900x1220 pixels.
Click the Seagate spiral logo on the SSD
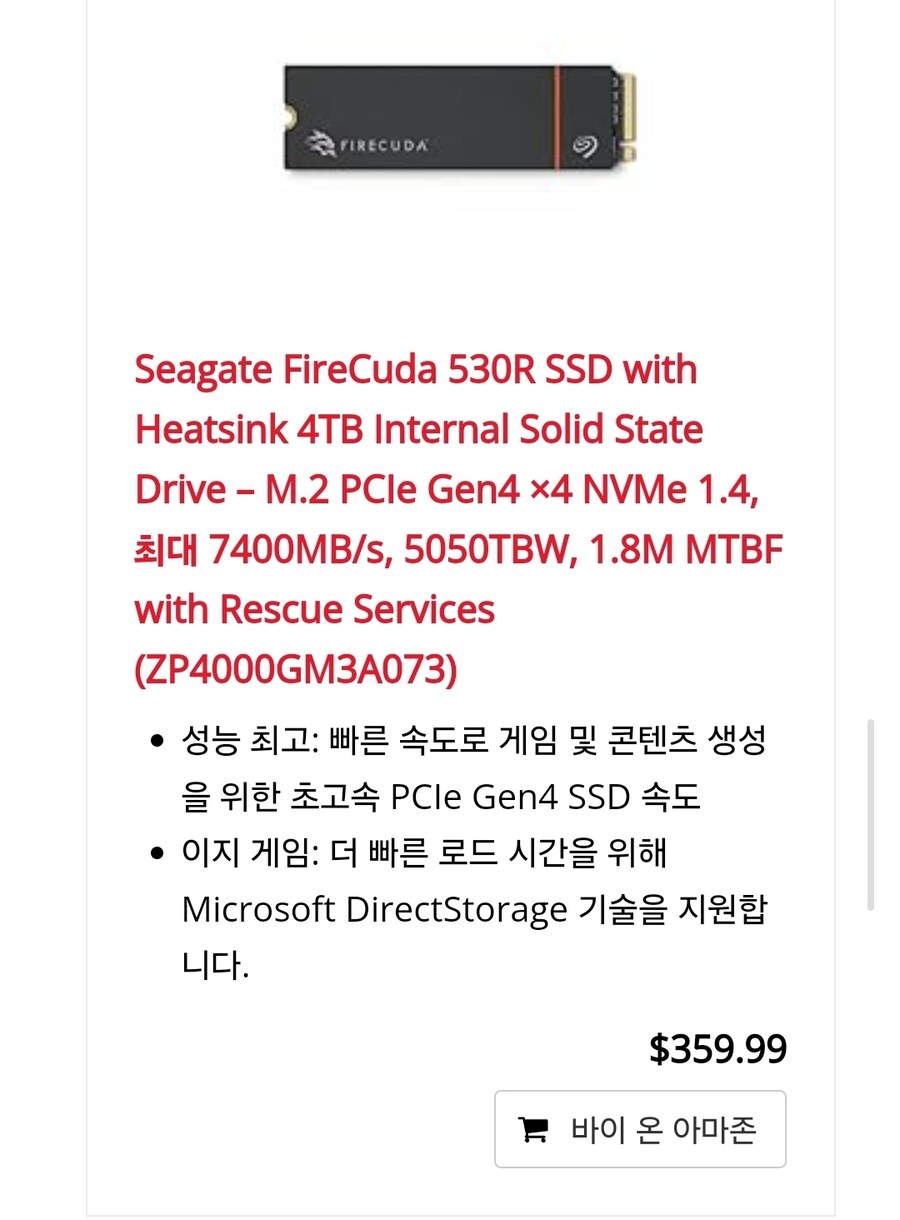coord(586,148)
